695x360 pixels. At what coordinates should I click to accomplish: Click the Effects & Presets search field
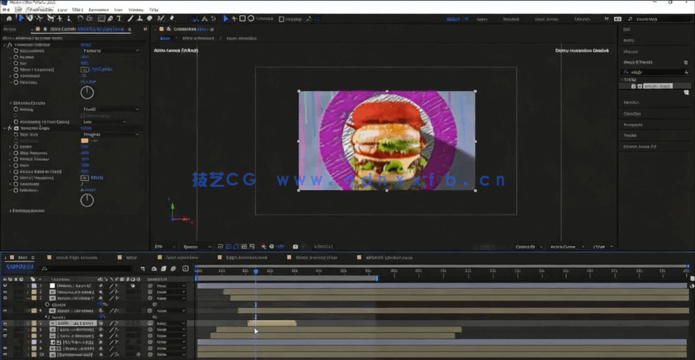pos(656,72)
